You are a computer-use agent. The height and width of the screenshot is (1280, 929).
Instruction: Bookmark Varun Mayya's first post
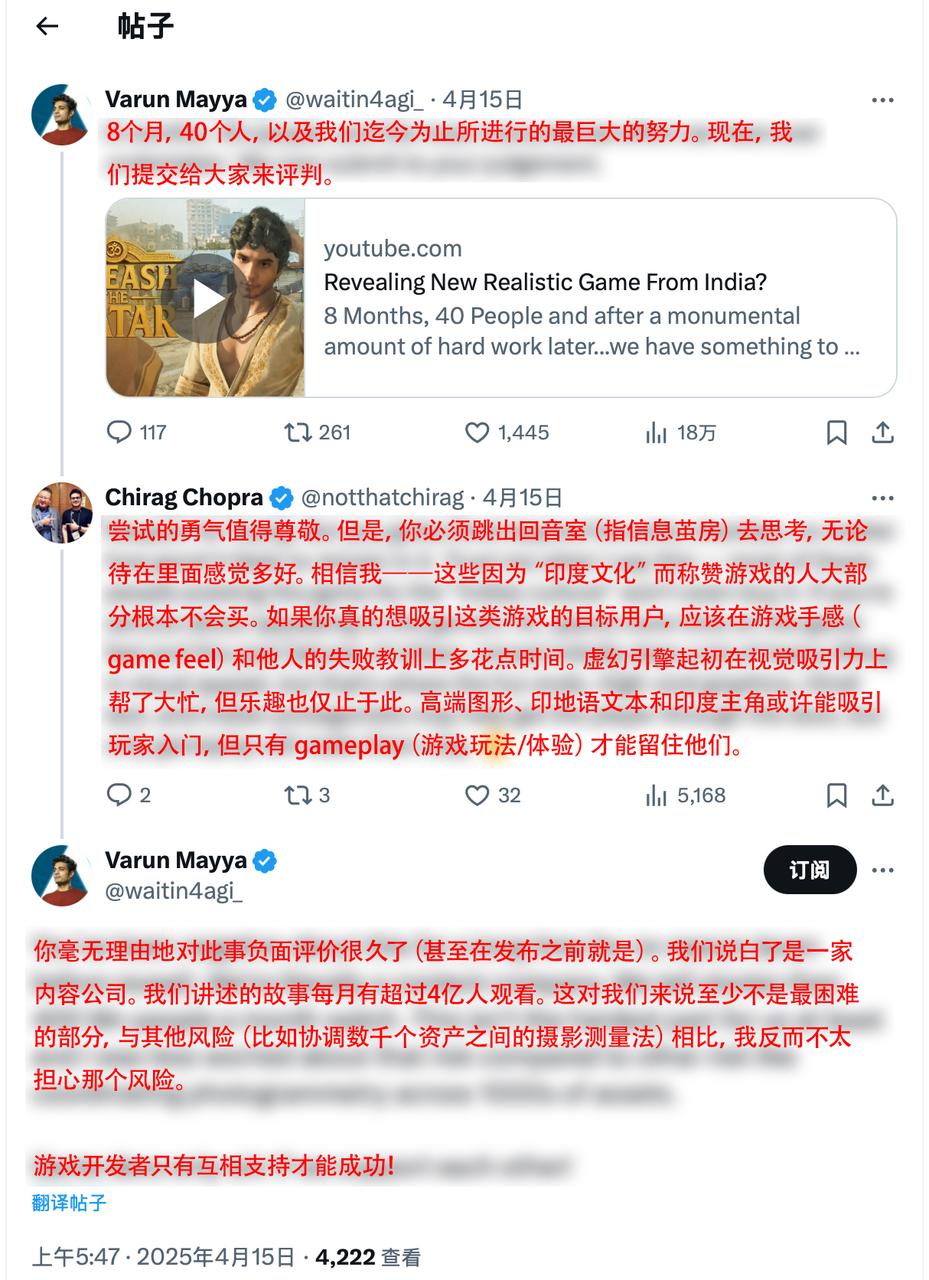tap(837, 432)
